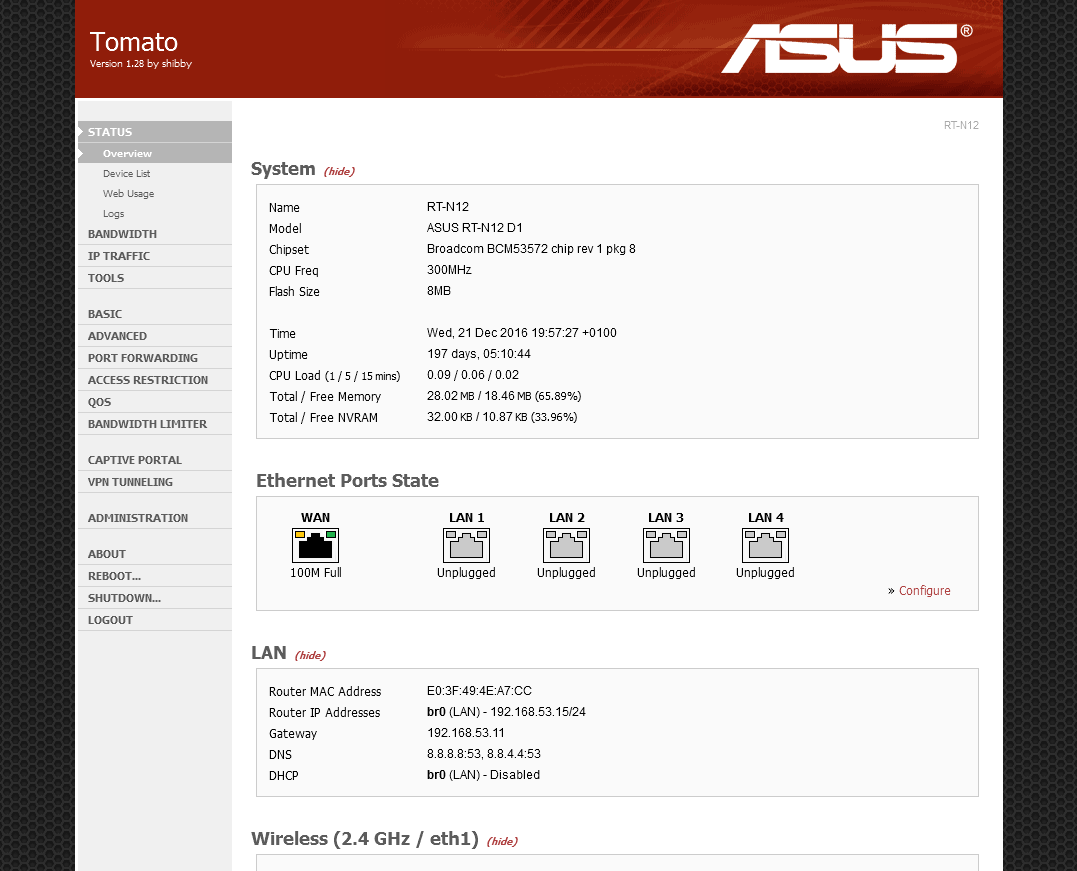Click the Configure link for Ethernet ports
Screen dimensions: 1077x871
point(925,591)
